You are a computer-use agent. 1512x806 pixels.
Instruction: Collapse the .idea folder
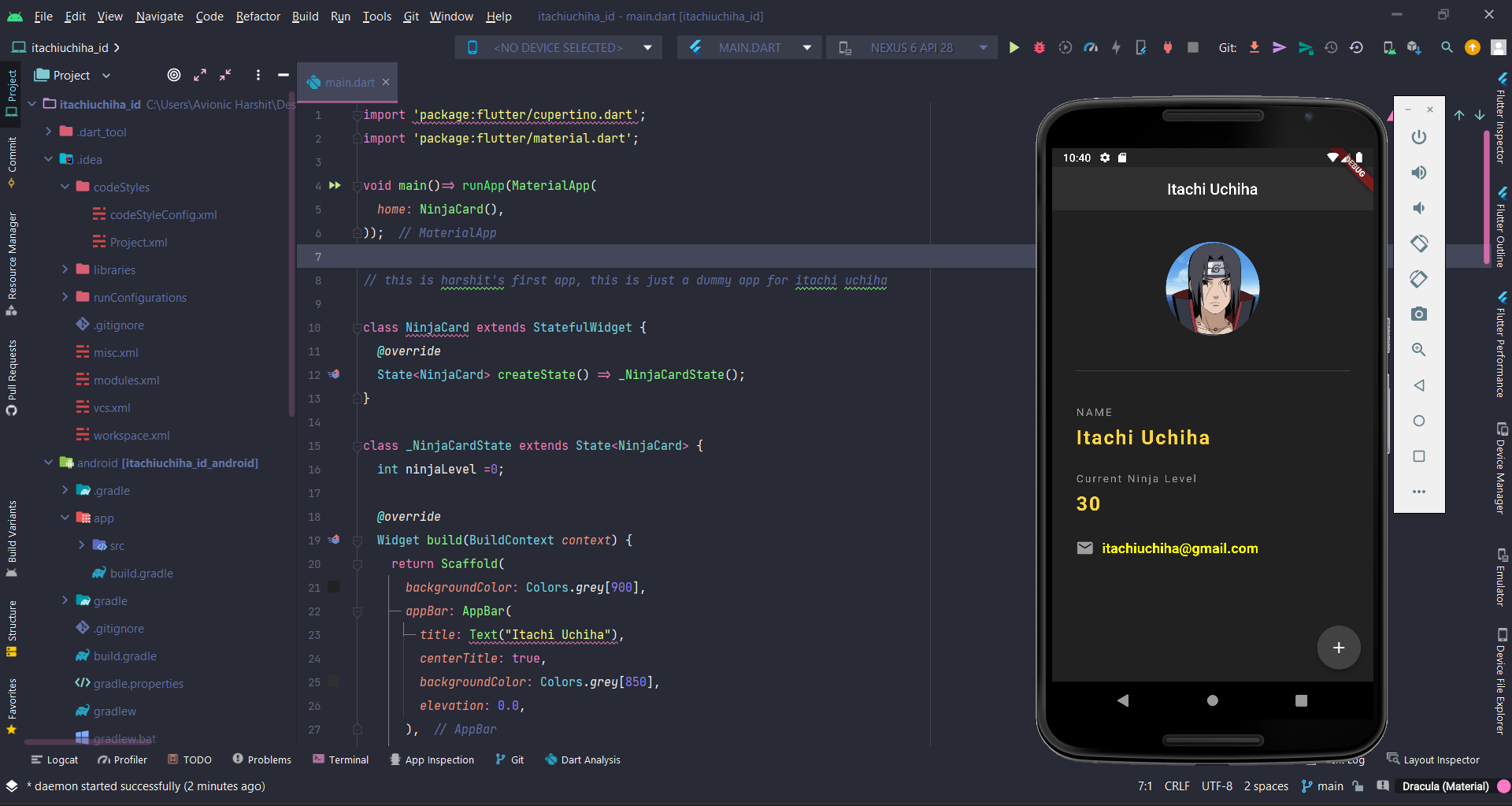click(49, 159)
